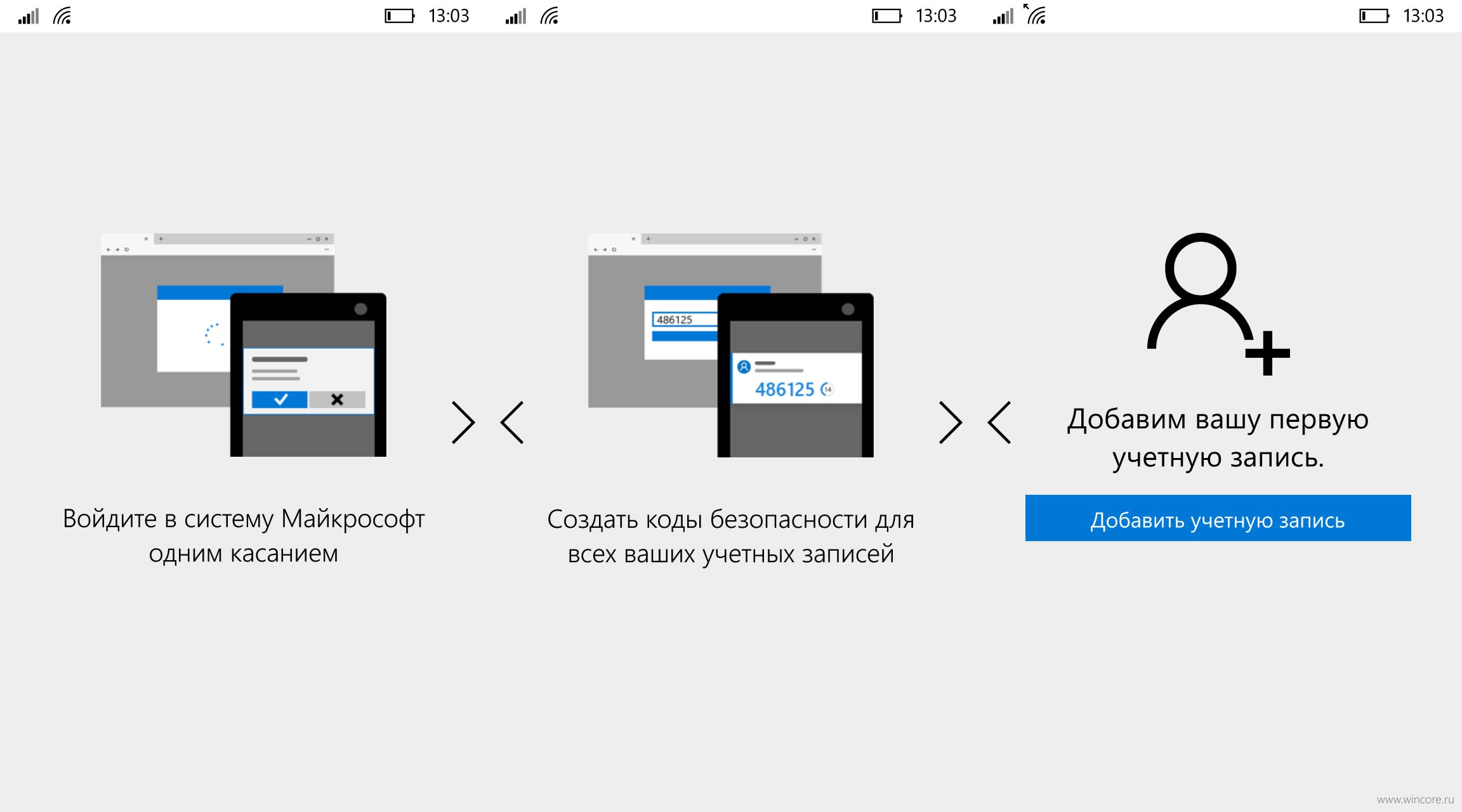Click the Wi-Fi icon in second status bar
This screenshot has width=1462, height=812.
pyautogui.click(x=550, y=16)
